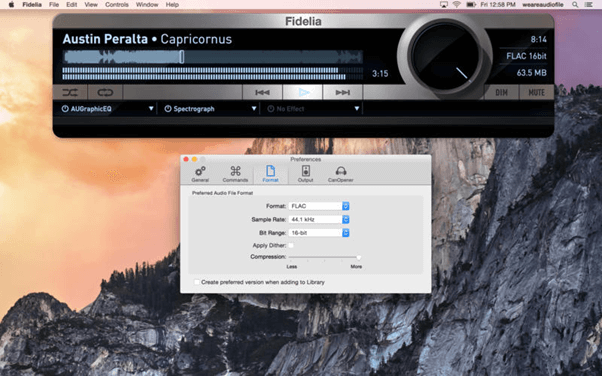Open the Commands preferences tab
The width and height of the screenshot is (602, 376).
point(235,174)
